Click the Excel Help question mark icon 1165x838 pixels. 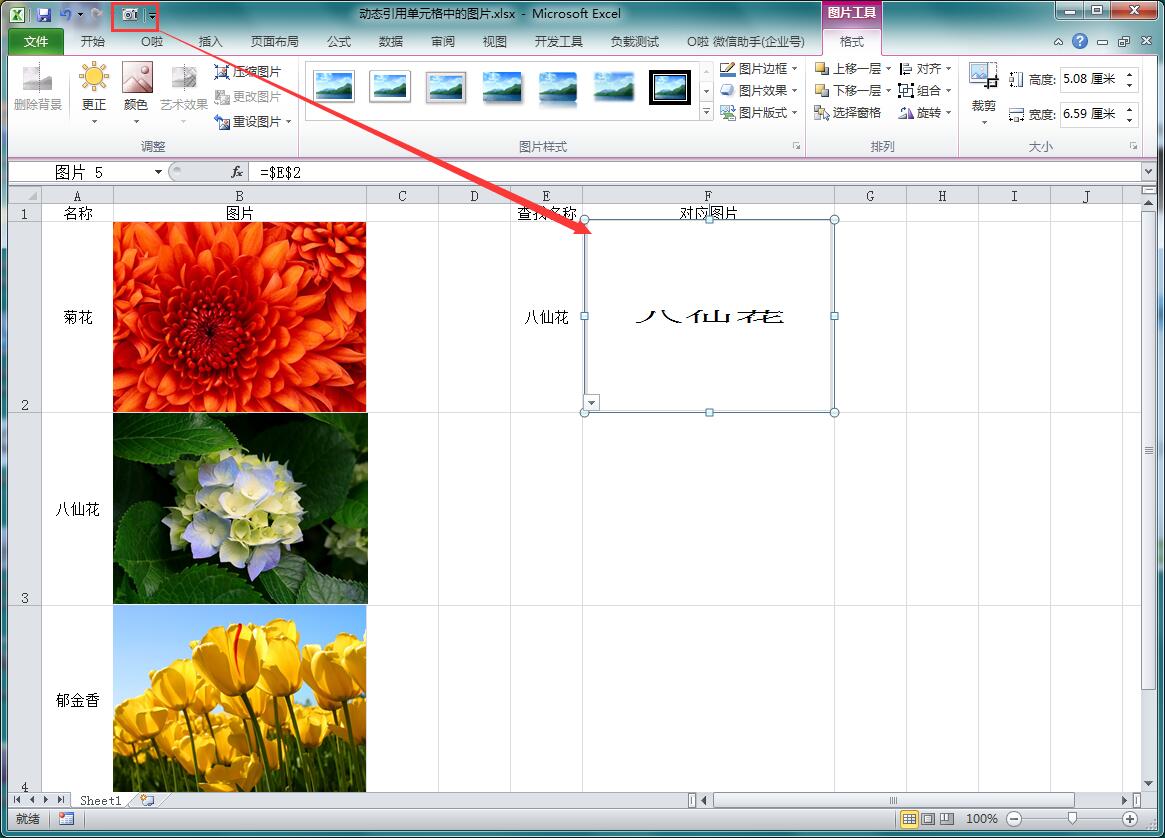(x=1080, y=42)
